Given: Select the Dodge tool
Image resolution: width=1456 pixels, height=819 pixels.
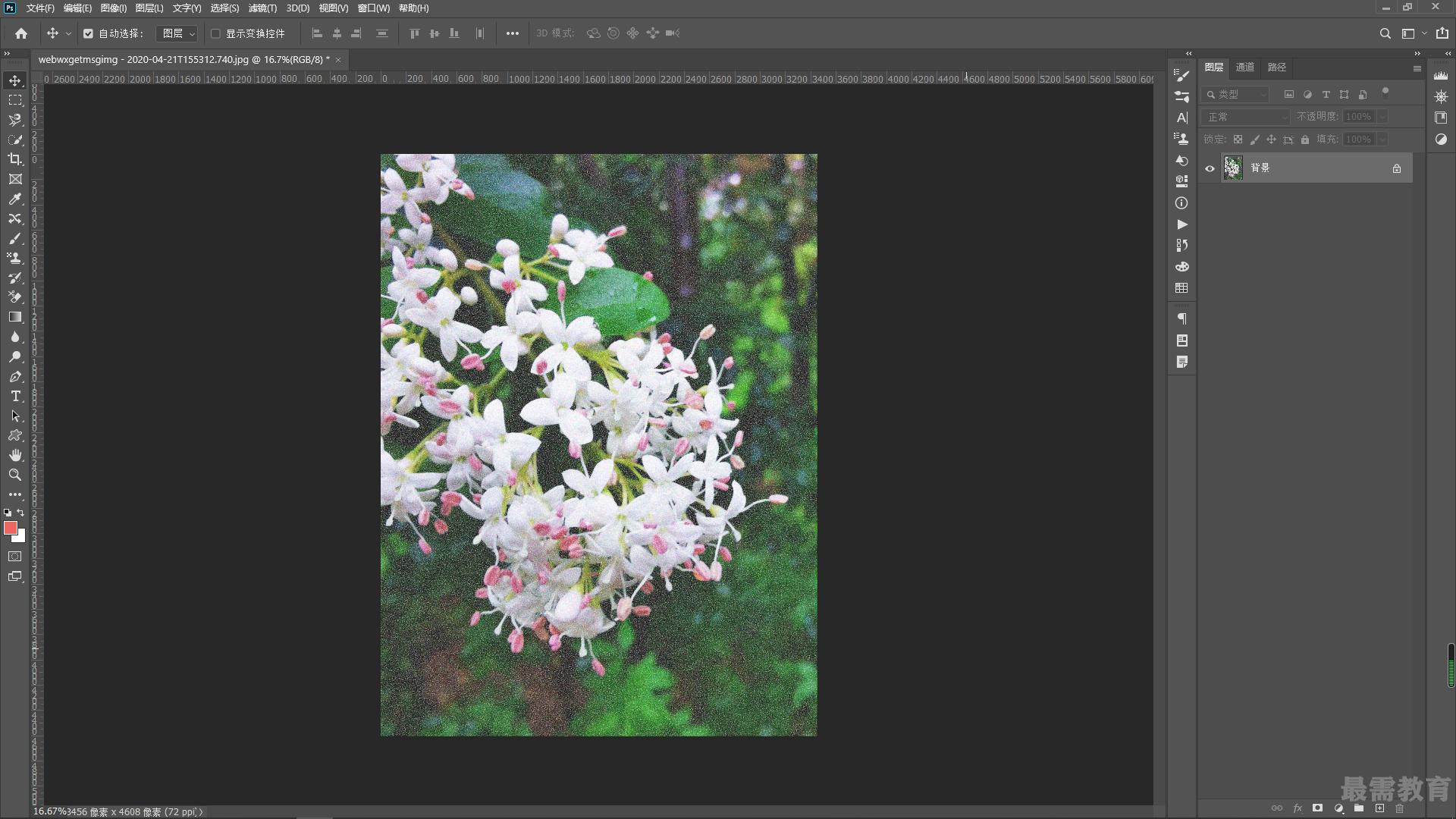Looking at the screenshot, I should pyautogui.click(x=15, y=356).
